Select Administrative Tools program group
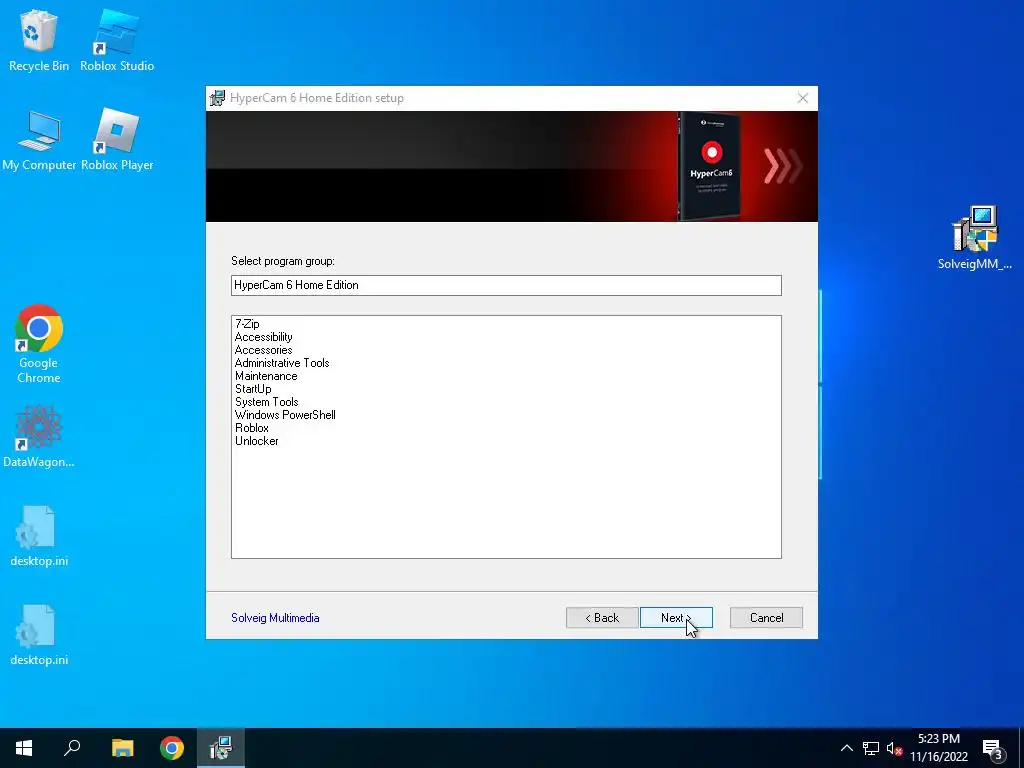Viewport: 1024px width, 768px height. pos(282,363)
